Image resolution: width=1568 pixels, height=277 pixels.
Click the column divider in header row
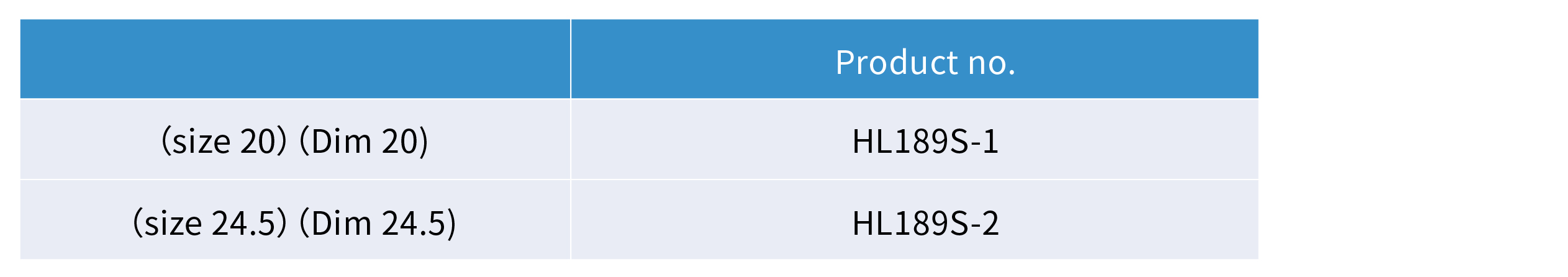[571, 59]
